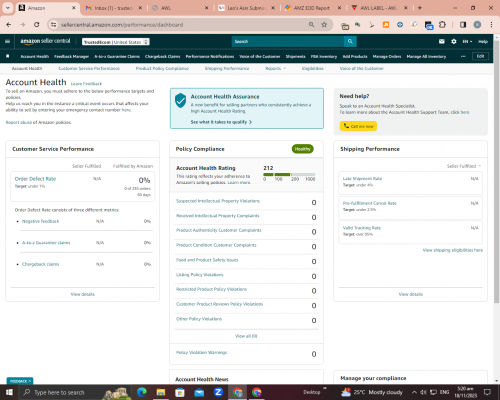This screenshot has width=500, height=400.
Task: Reload the page with the refresh icon
Action: (37, 25)
